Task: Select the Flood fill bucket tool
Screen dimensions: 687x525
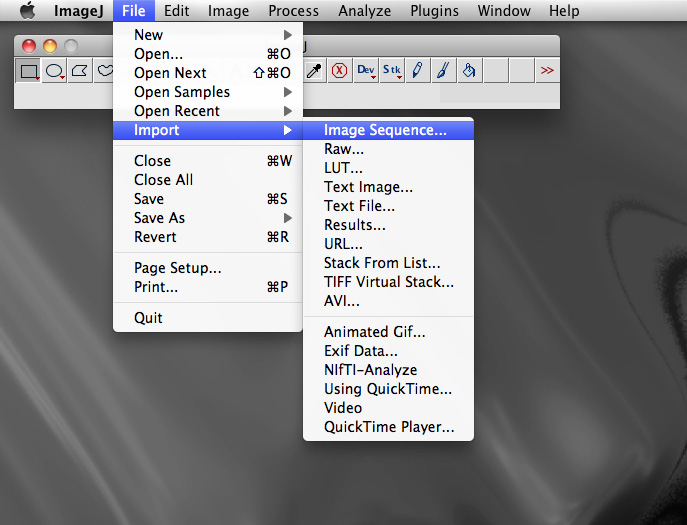Action: [469, 71]
